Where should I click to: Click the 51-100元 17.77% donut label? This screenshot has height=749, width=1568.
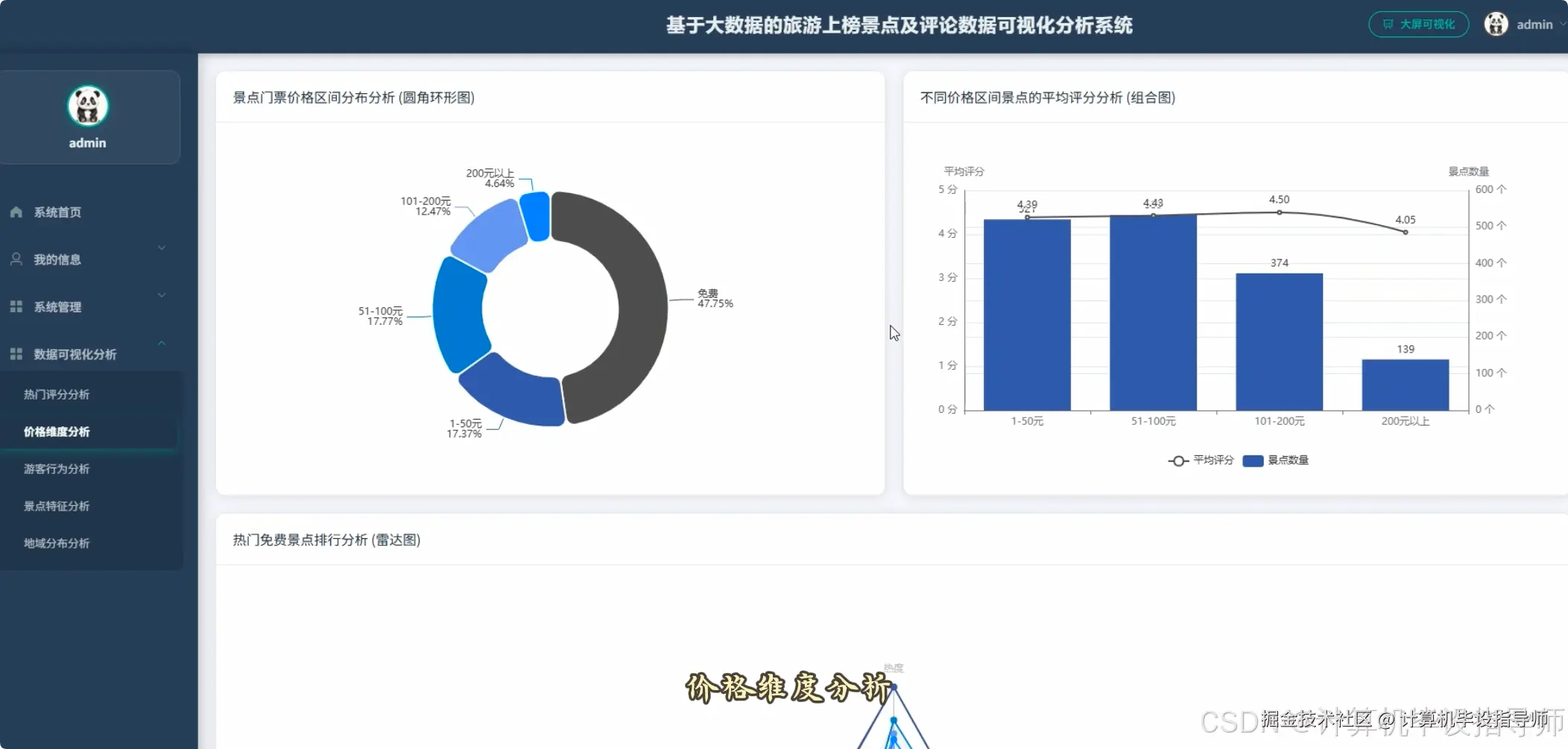[x=380, y=316]
